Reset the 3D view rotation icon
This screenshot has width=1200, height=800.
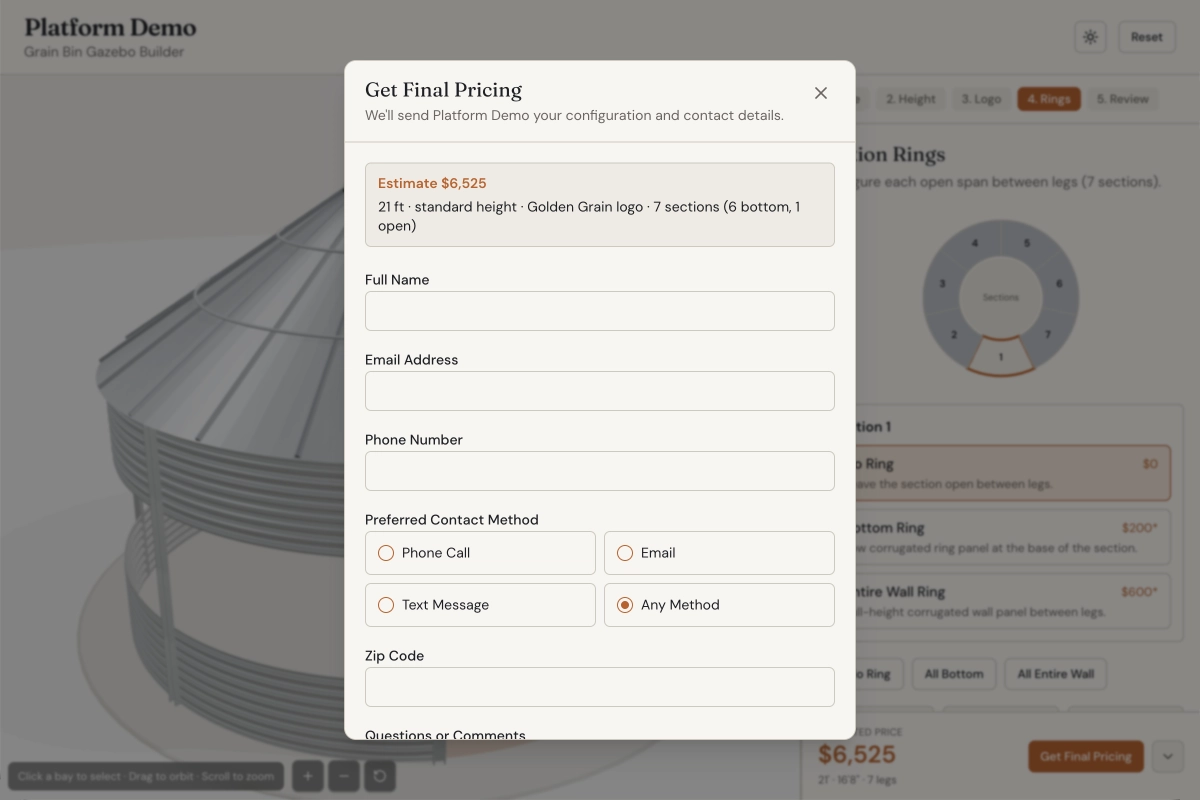click(380, 776)
